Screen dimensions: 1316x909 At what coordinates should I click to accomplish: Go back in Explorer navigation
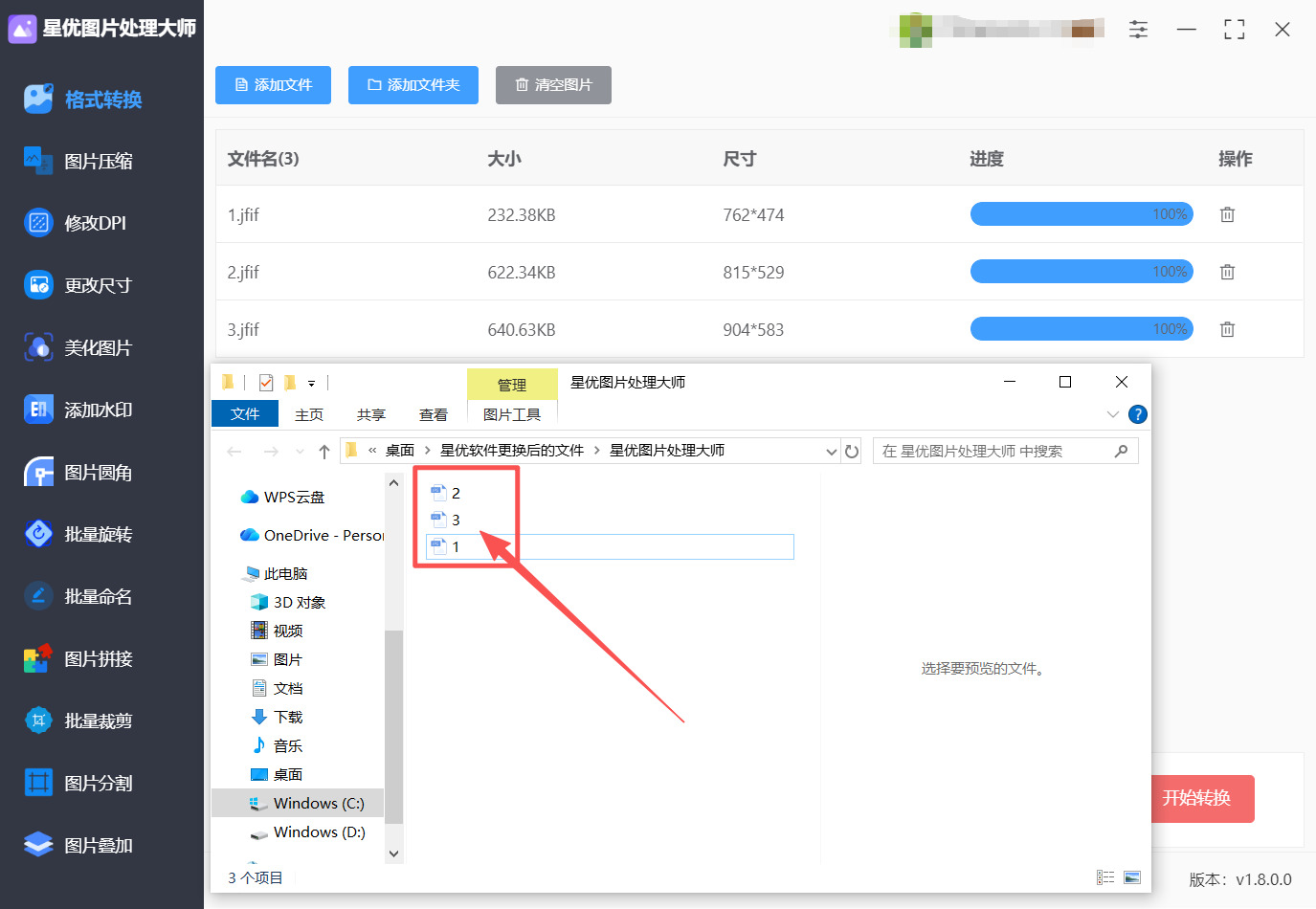[x=235, y=452]
